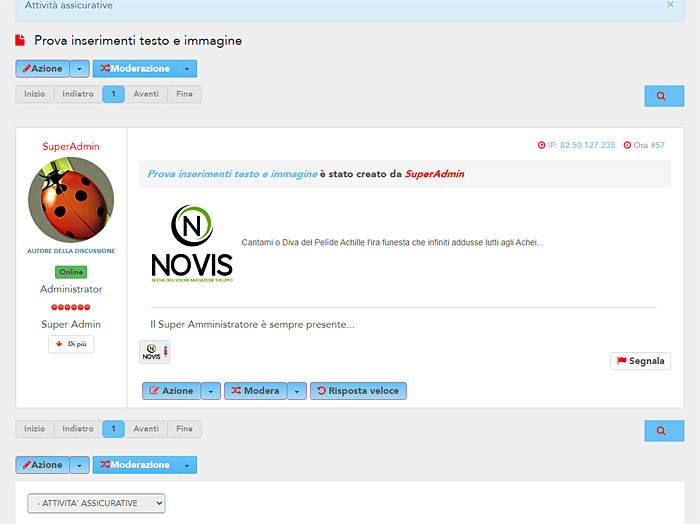This screenshot has height=524, width=700.
Task: Expand the post Modera dropdown arrow
Action: coord(297,391)
